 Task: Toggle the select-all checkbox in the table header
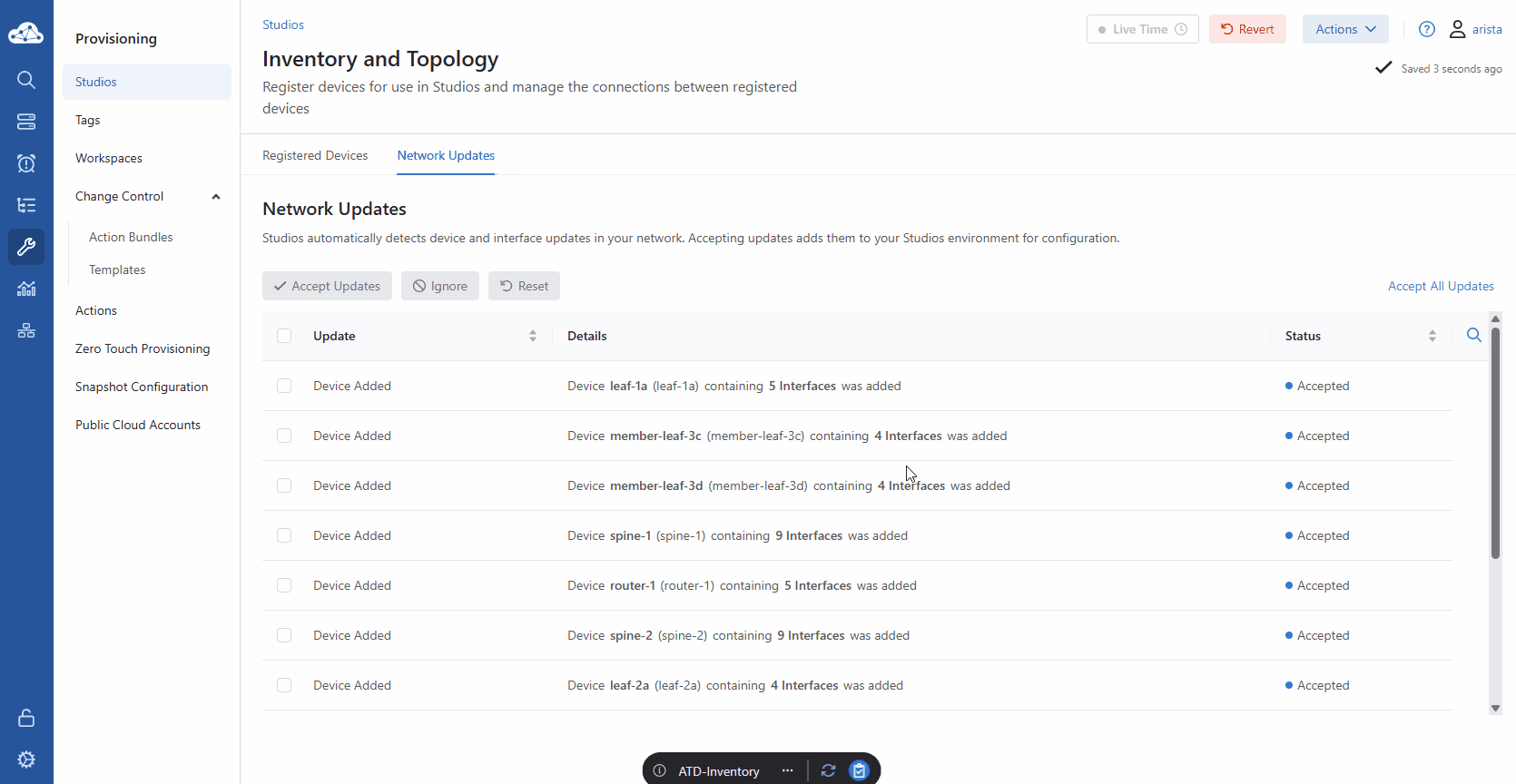[x=284, y=336]
